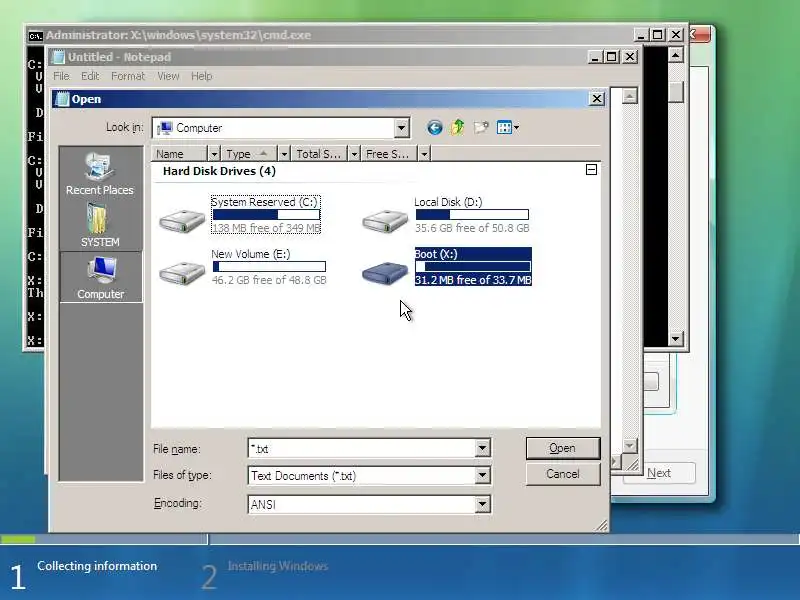Select the New Volume (E:) drive icon
The width and height of the screenshot is (800, 600).
[x=182, y=272]
